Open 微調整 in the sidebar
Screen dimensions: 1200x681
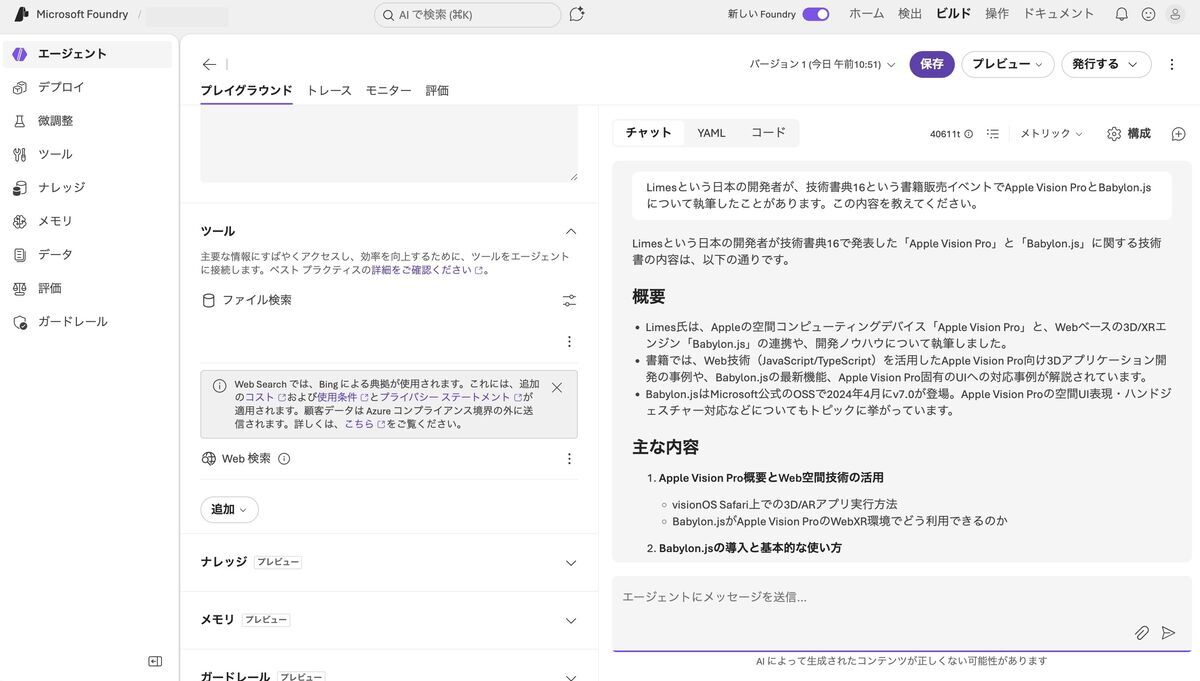coord(87,121)
